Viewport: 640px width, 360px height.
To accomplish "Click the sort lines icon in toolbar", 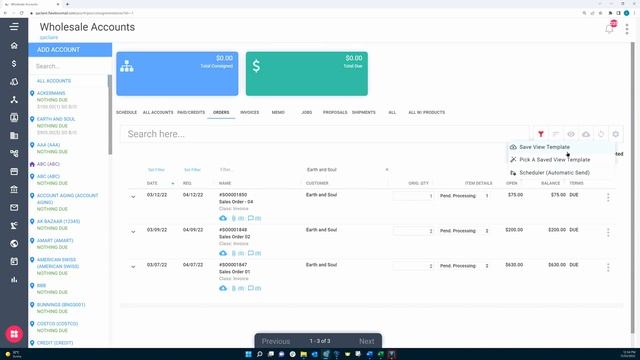I will pyautogui.click(x=556, y=134).
